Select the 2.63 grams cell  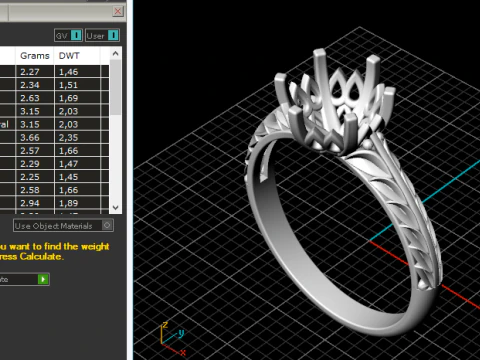[x=35, y=98]
